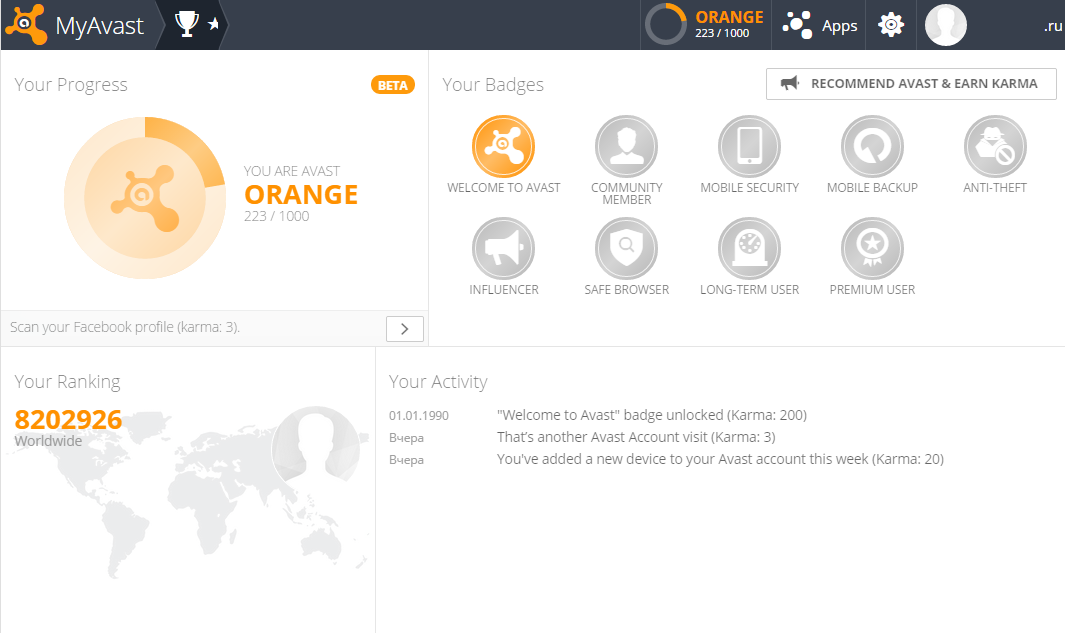Click the Your Ranking section heading

[x=67, y=382]
